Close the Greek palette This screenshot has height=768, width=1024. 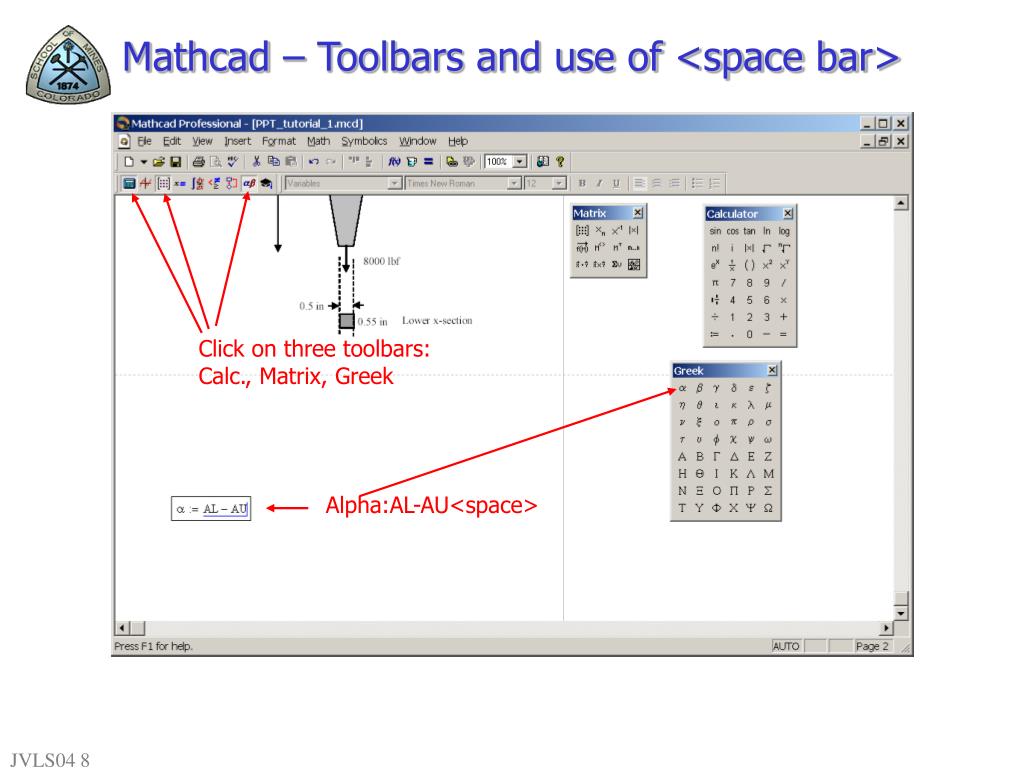coord(772,370)
